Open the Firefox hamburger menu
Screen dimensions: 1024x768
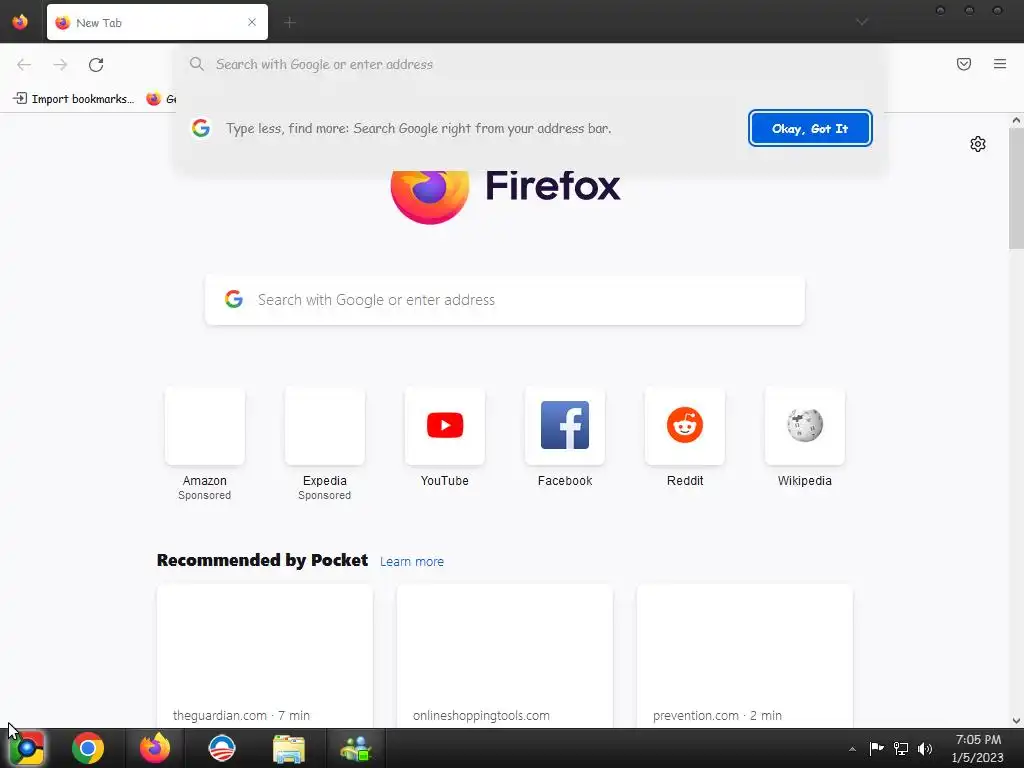coord(1000,64)
